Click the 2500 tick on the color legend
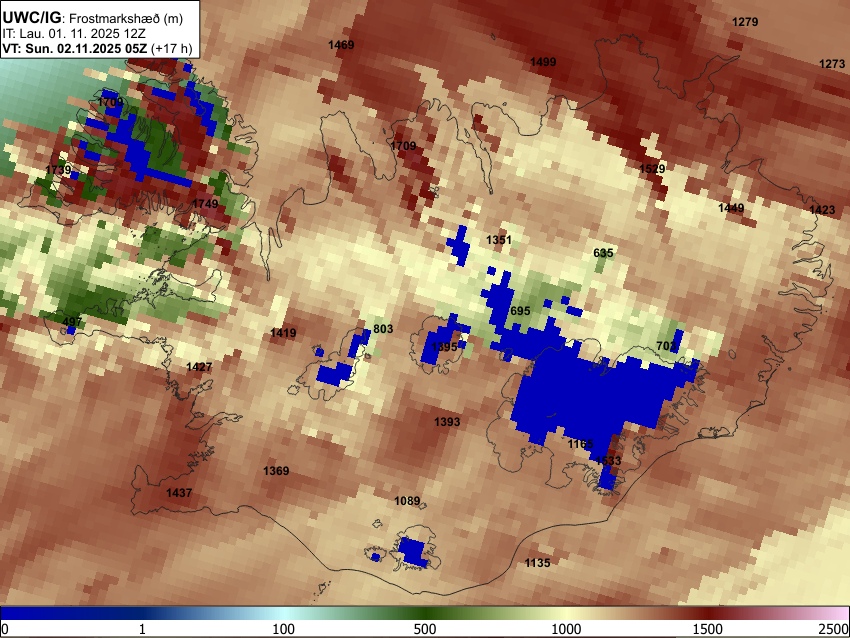This screenshot has height=638, width=850. (834, 629)
